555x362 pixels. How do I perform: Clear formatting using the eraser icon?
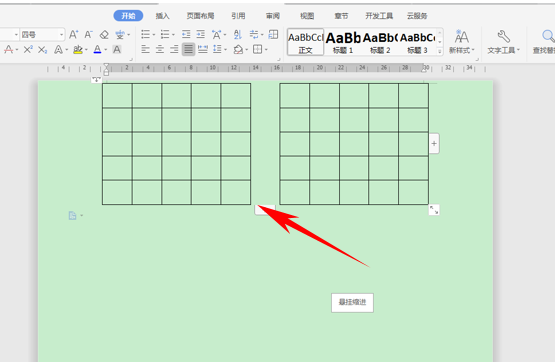[x=104, y=35]
